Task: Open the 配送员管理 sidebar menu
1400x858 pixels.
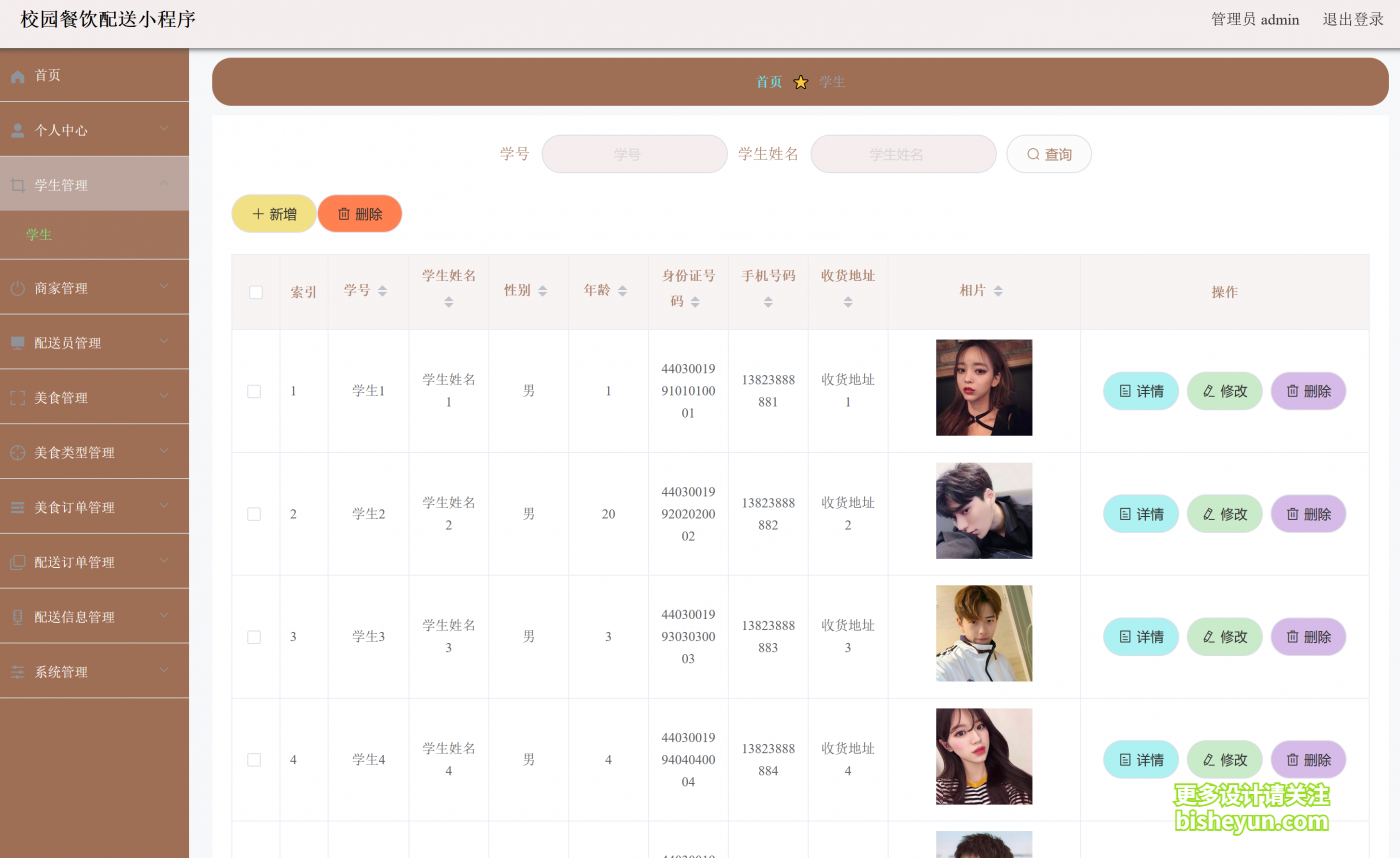Action: point(94,343)
